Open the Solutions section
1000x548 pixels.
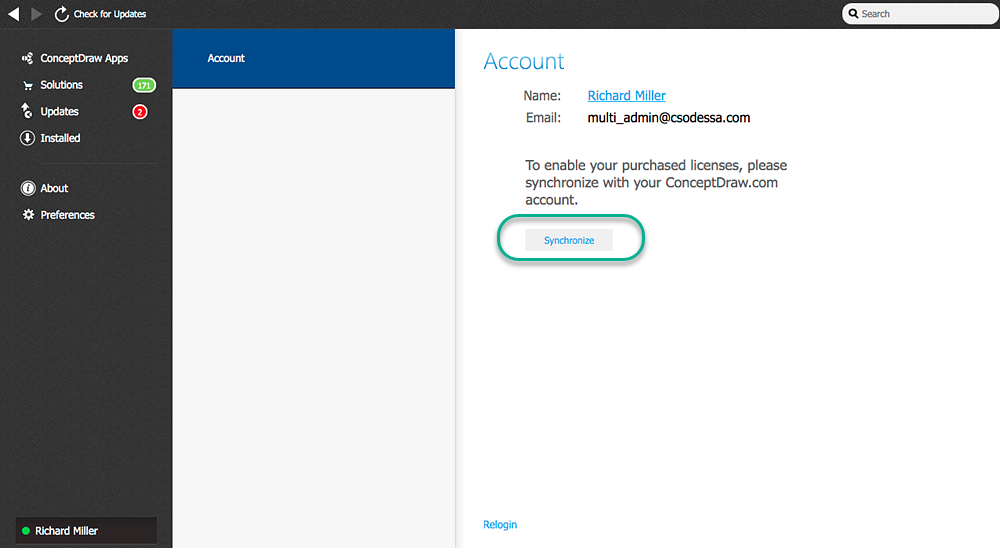tap(61, 85)
